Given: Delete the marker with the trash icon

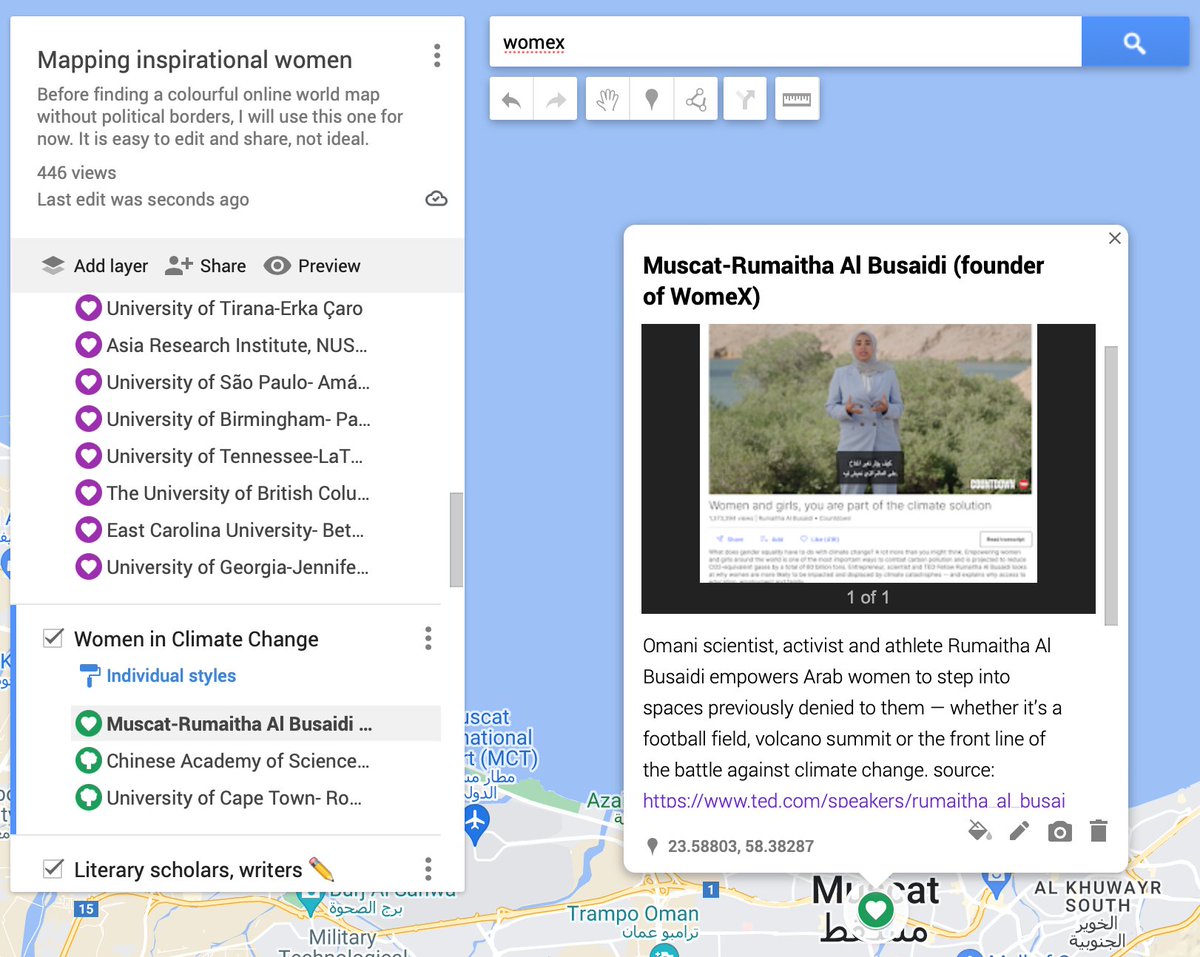Looking at the screenshot, I should [x=1098, y=831].
